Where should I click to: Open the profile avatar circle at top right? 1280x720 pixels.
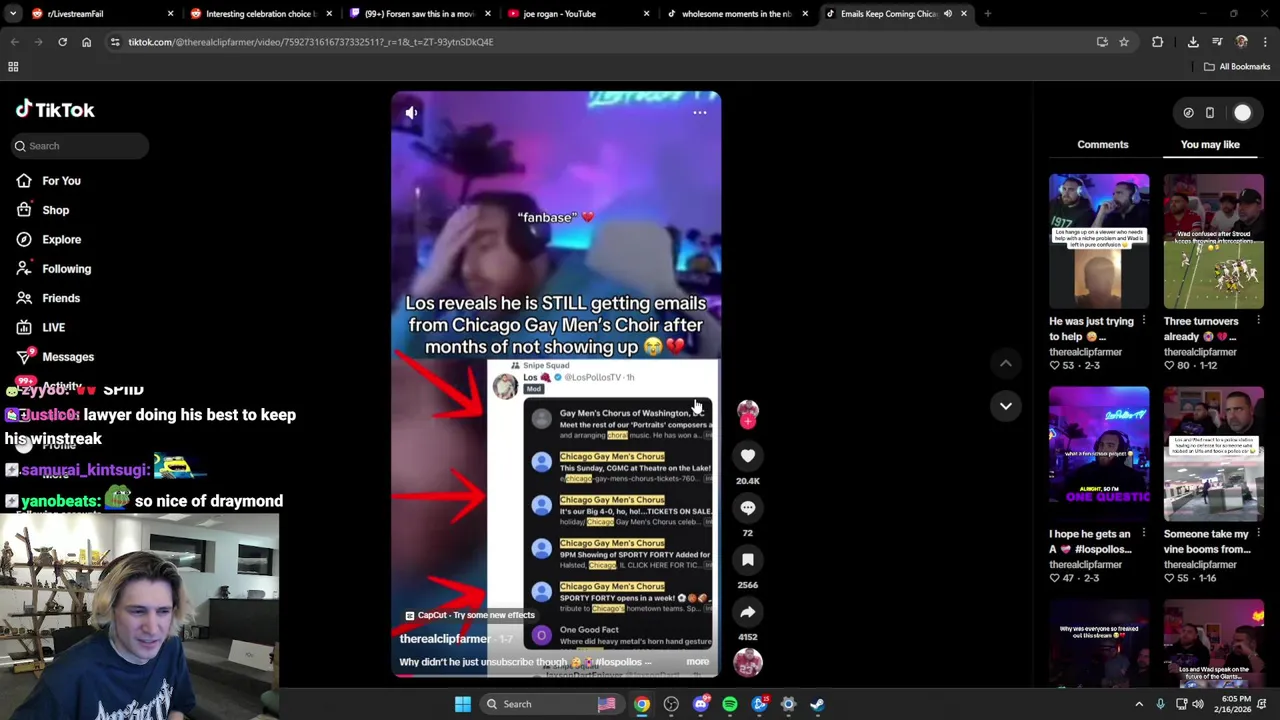(x=1242, y=113)
